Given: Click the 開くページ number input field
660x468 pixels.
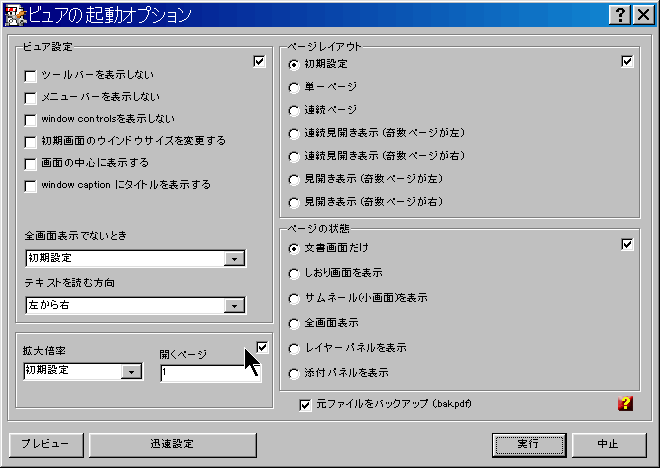Looking at the screenshot, I should [210, 373].
